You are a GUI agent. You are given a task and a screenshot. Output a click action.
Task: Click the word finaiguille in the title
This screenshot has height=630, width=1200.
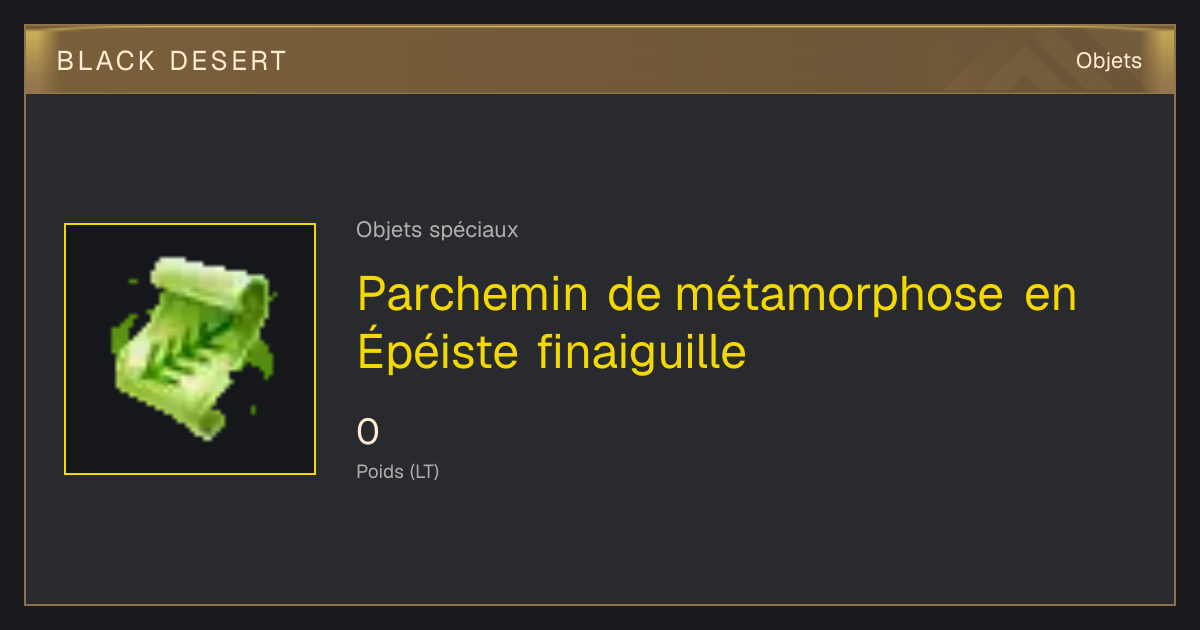642,352
